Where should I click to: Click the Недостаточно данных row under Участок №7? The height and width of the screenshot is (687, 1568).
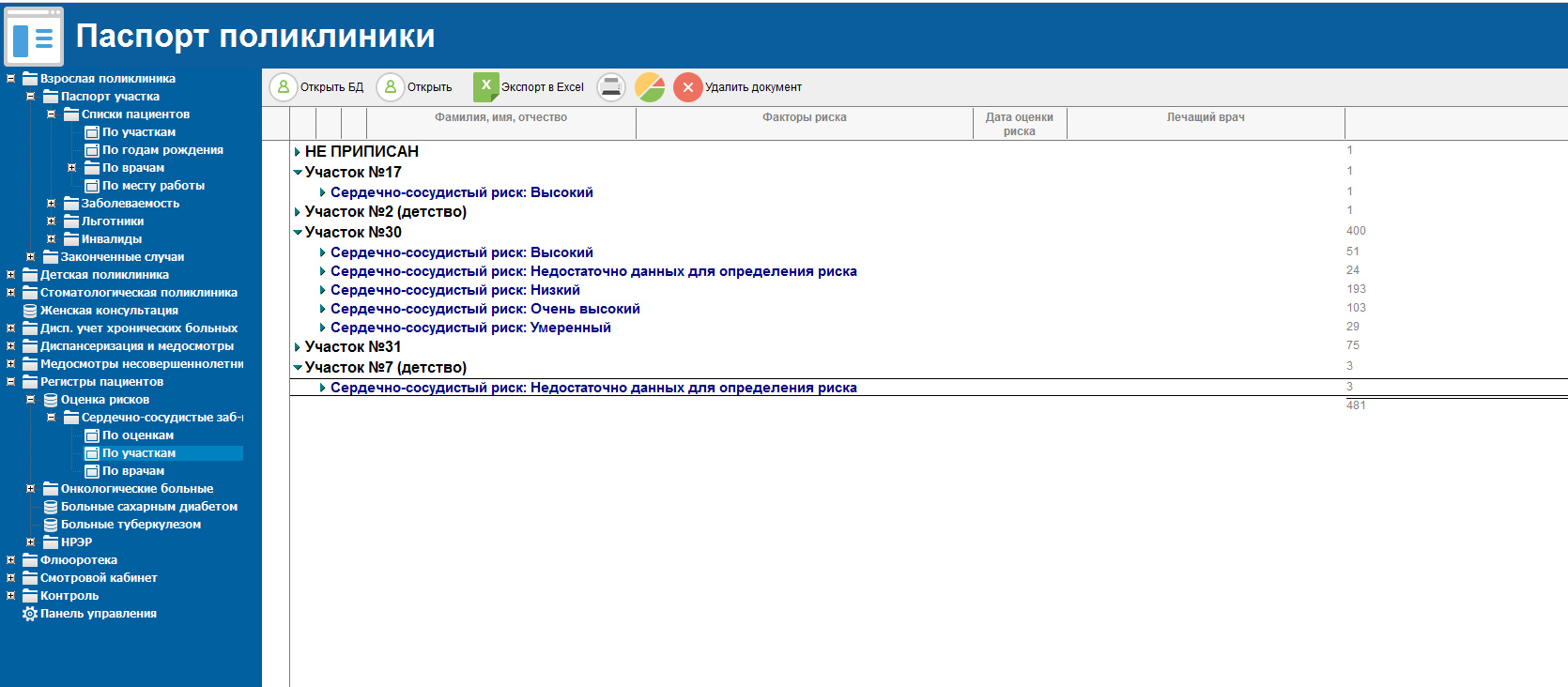[x=593, y=388]
